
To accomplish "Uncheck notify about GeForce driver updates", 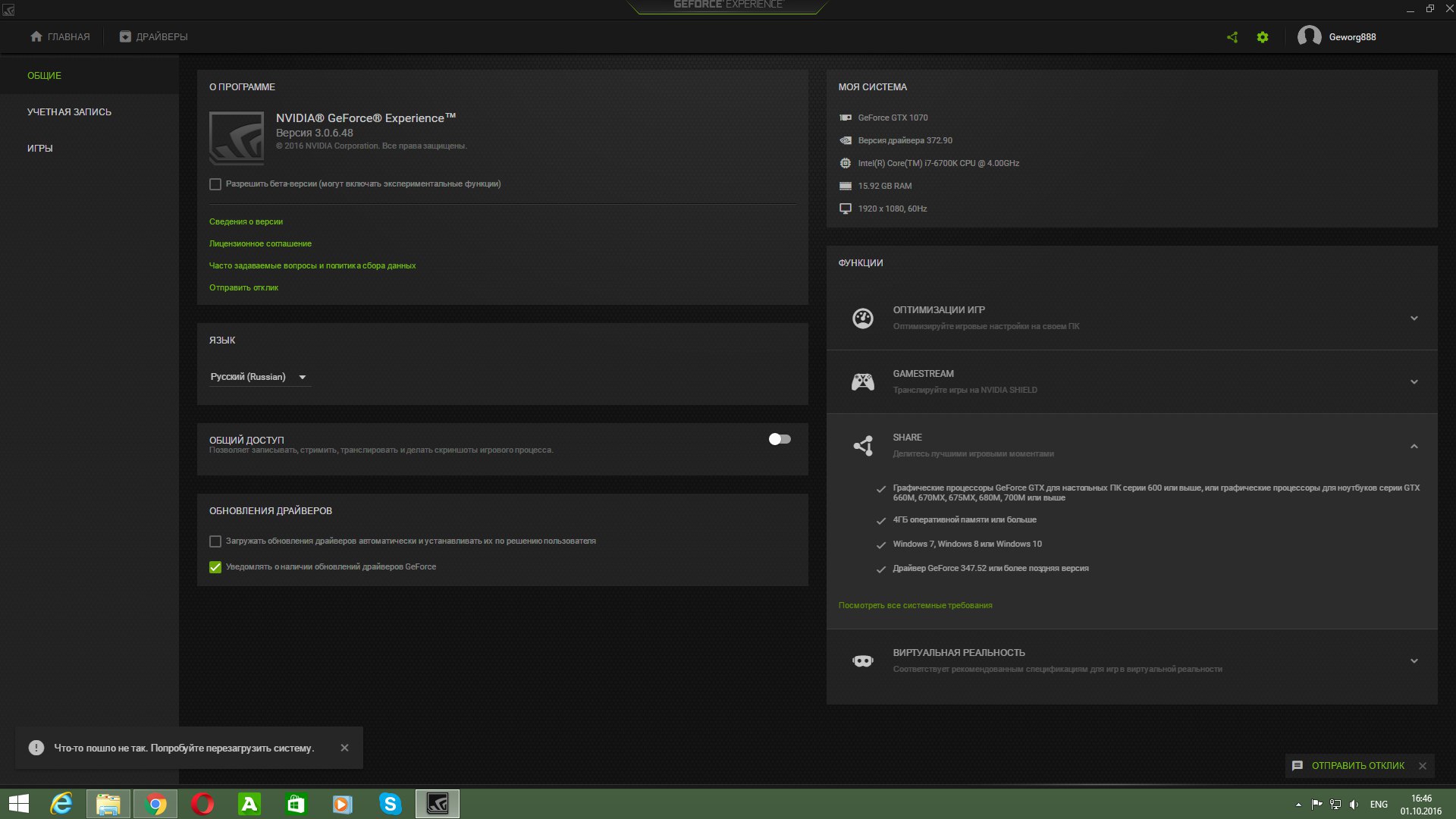I will coord(215,567).
